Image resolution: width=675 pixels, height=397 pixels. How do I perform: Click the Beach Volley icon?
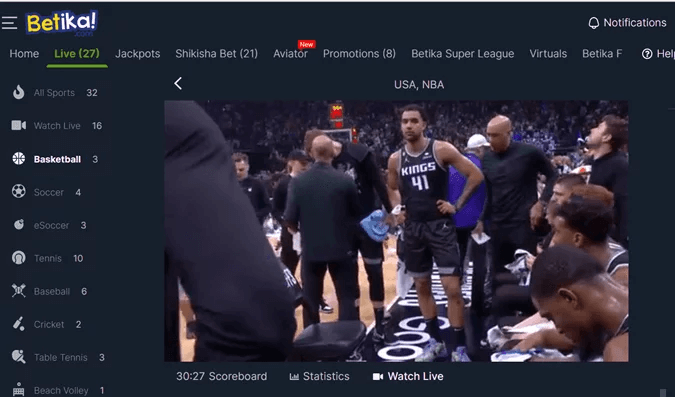pyautogui.click(x=19, y=389)
